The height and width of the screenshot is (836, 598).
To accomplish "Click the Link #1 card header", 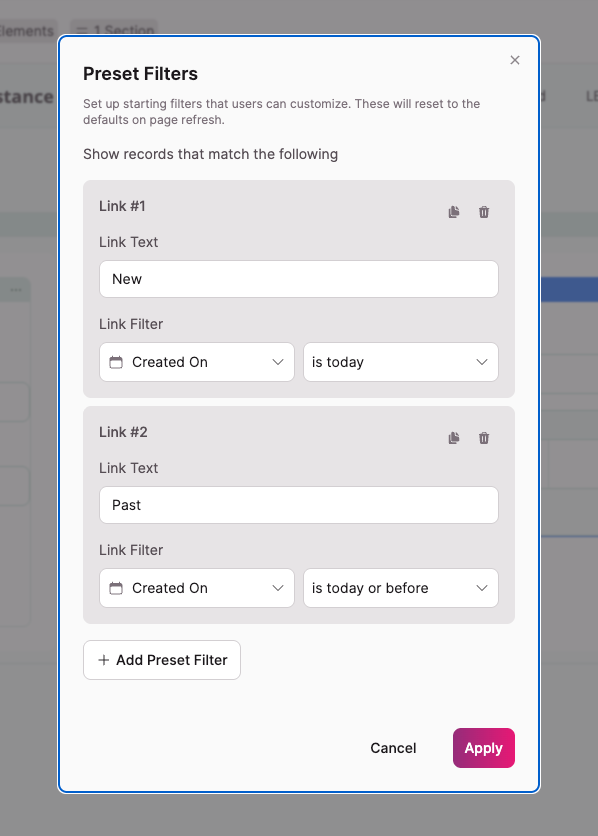I will tap(122, 206).
